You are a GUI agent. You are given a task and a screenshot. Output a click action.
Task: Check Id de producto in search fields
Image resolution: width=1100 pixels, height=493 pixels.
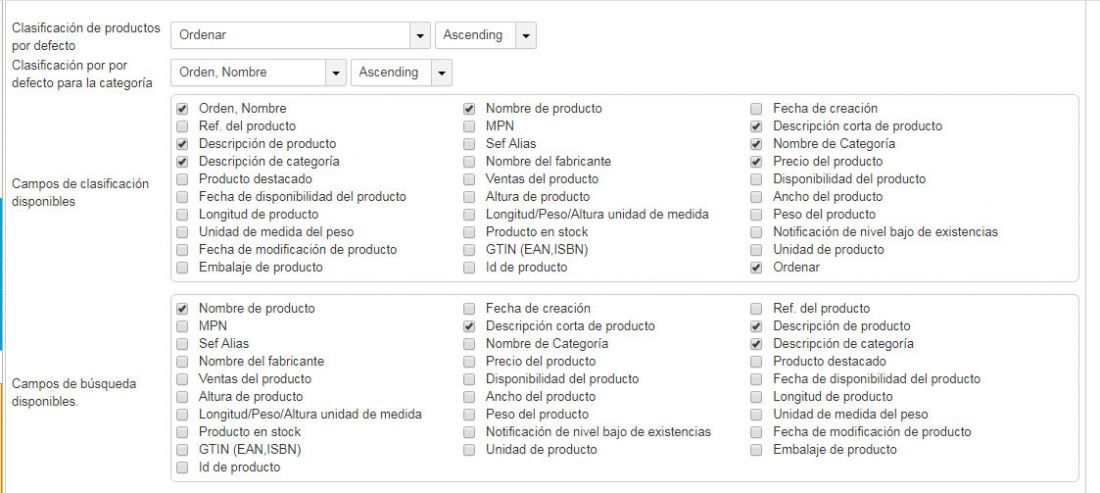(x=182, y=467)
